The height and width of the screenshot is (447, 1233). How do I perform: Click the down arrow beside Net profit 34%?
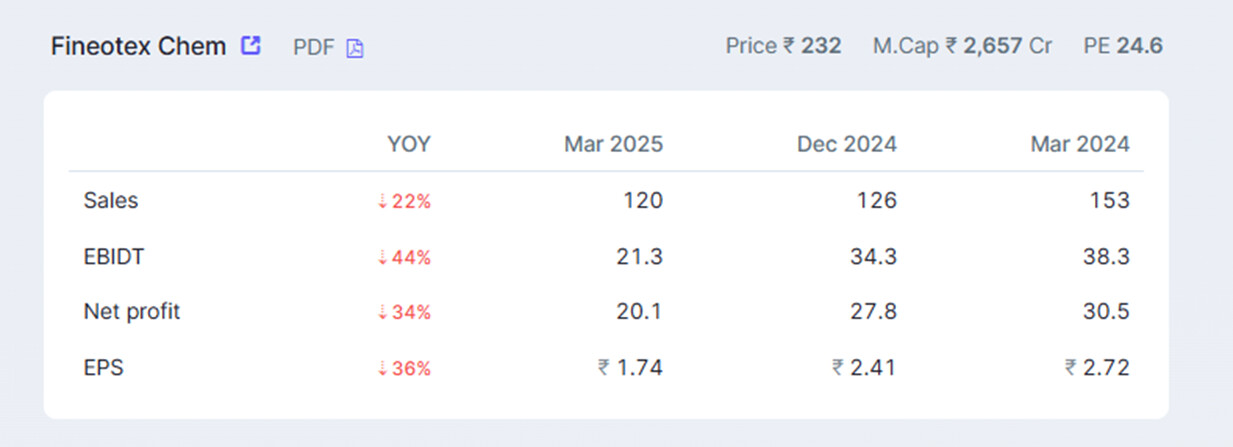tap(382, 313)
